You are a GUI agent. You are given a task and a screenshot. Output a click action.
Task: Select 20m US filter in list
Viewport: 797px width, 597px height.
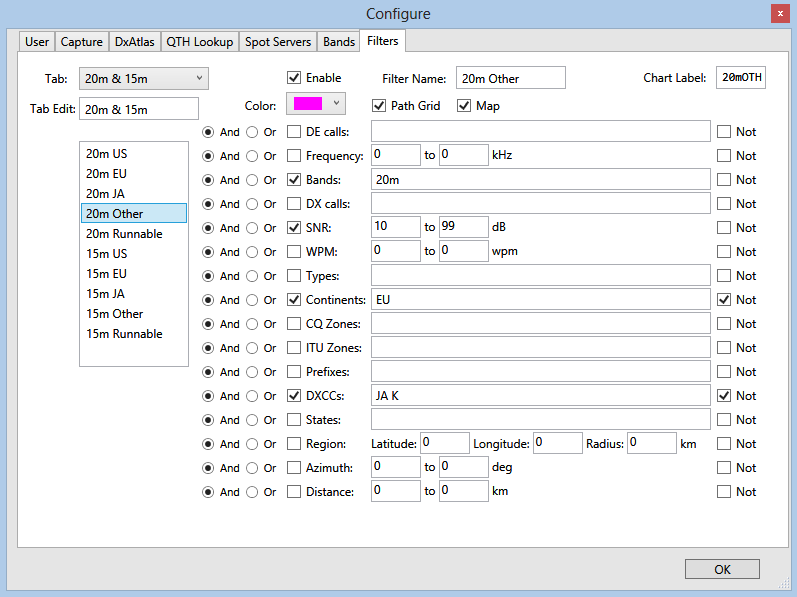[x=134, y=153]
